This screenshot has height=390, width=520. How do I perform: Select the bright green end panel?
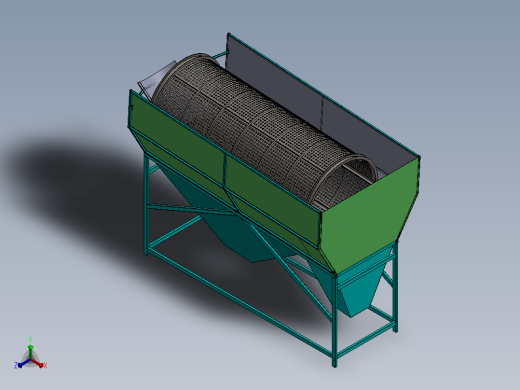point(370,217)
